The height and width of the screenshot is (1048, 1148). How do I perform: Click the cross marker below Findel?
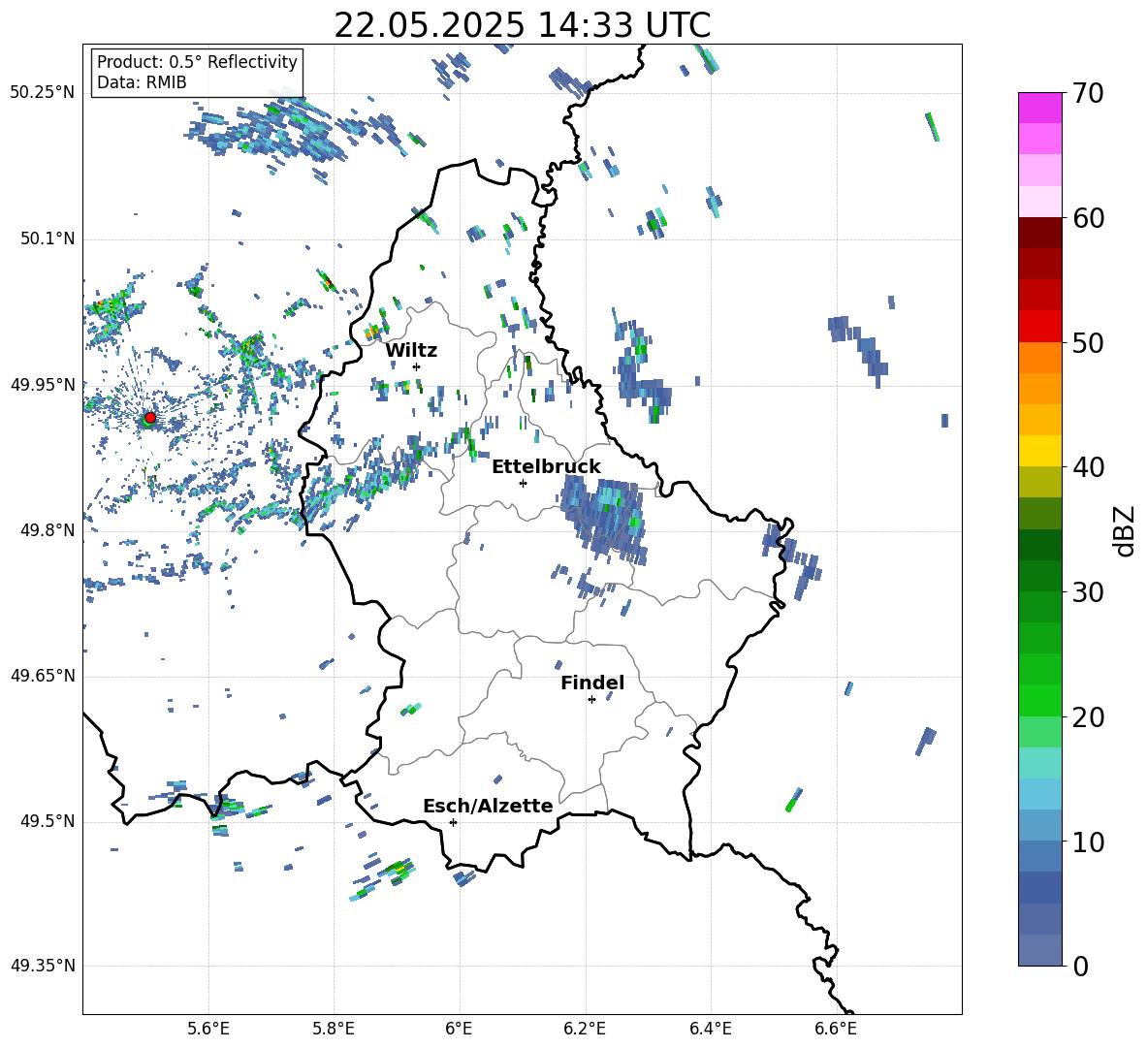[x=591, y=700]
